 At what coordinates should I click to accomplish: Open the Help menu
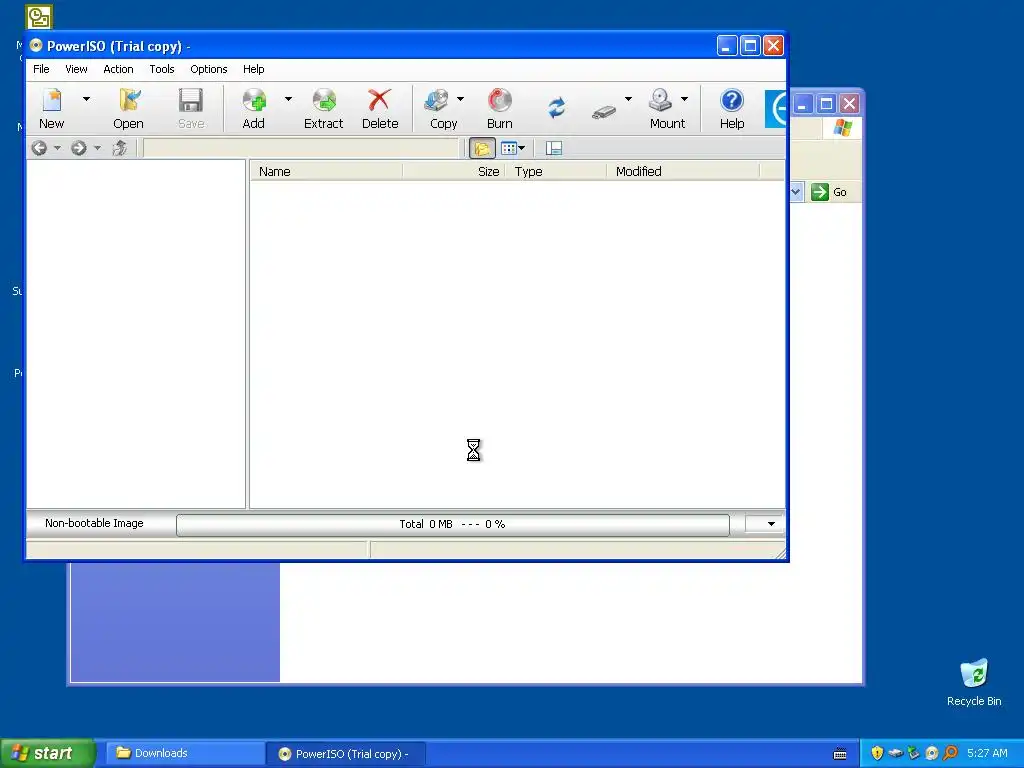tap(253, 69)
